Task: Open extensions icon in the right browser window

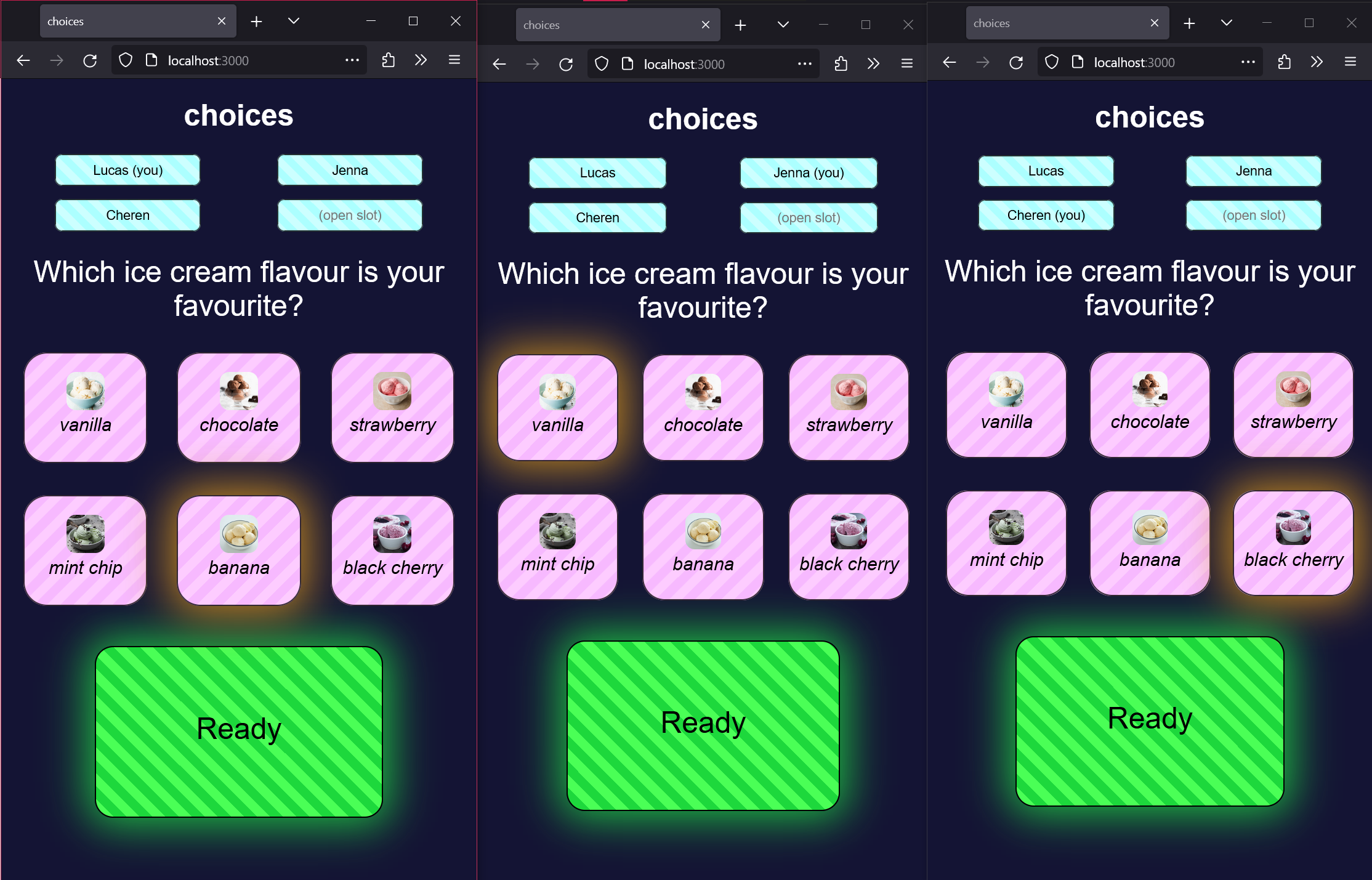Action: click(1284, 62)
